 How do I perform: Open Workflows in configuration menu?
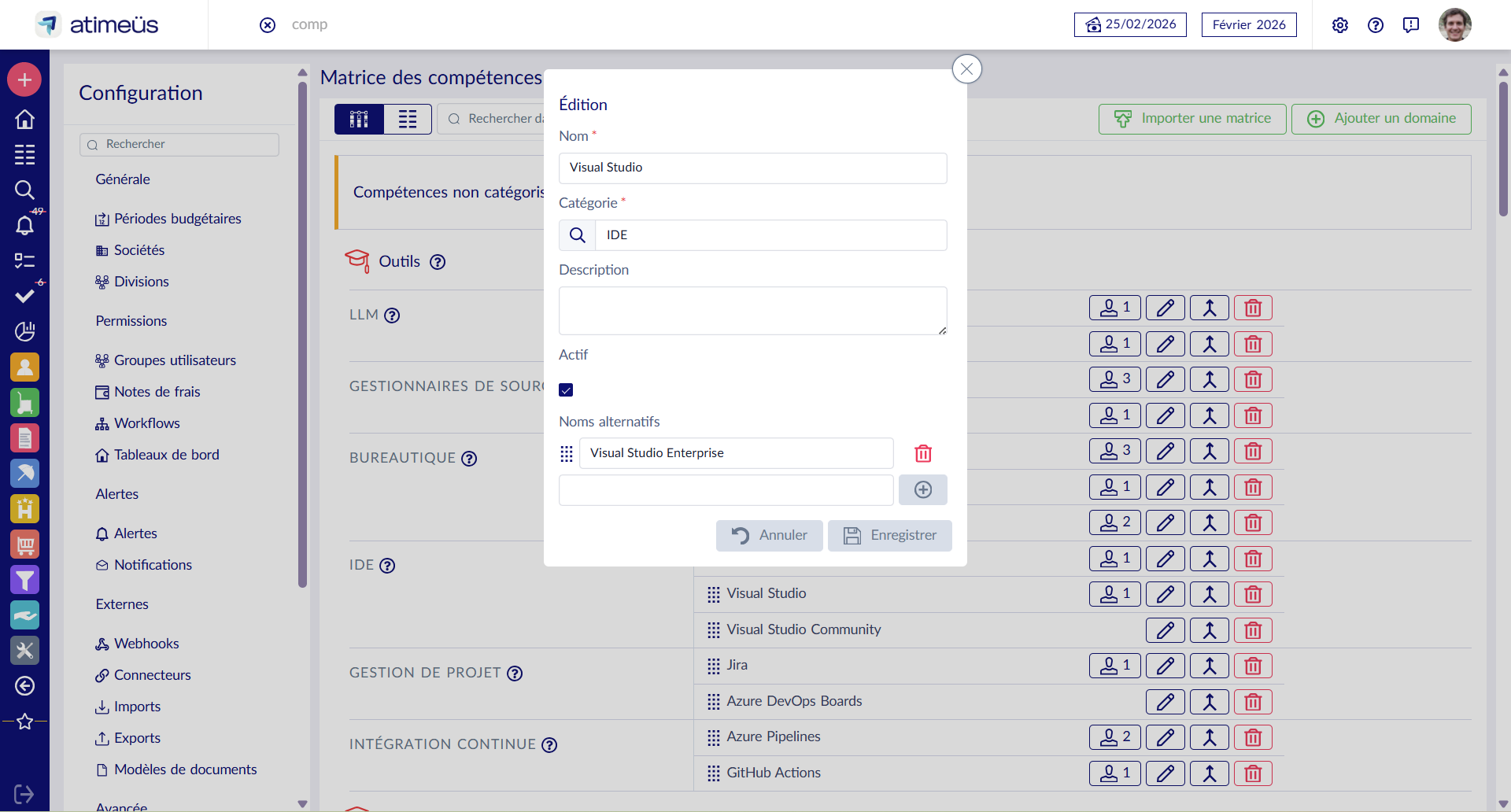pos(146,423)
